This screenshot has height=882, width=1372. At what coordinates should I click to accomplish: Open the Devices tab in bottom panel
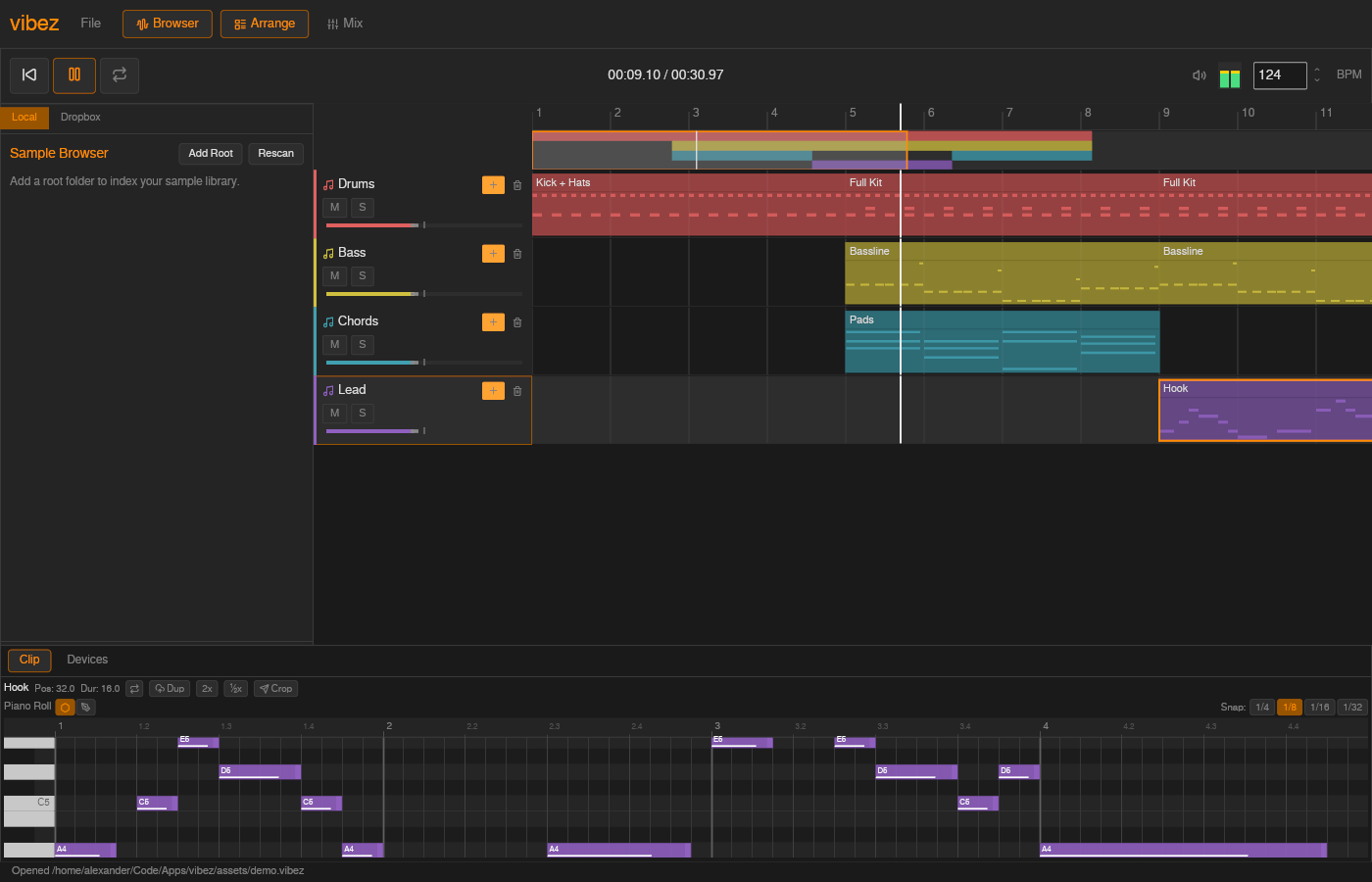click(87, 661)
